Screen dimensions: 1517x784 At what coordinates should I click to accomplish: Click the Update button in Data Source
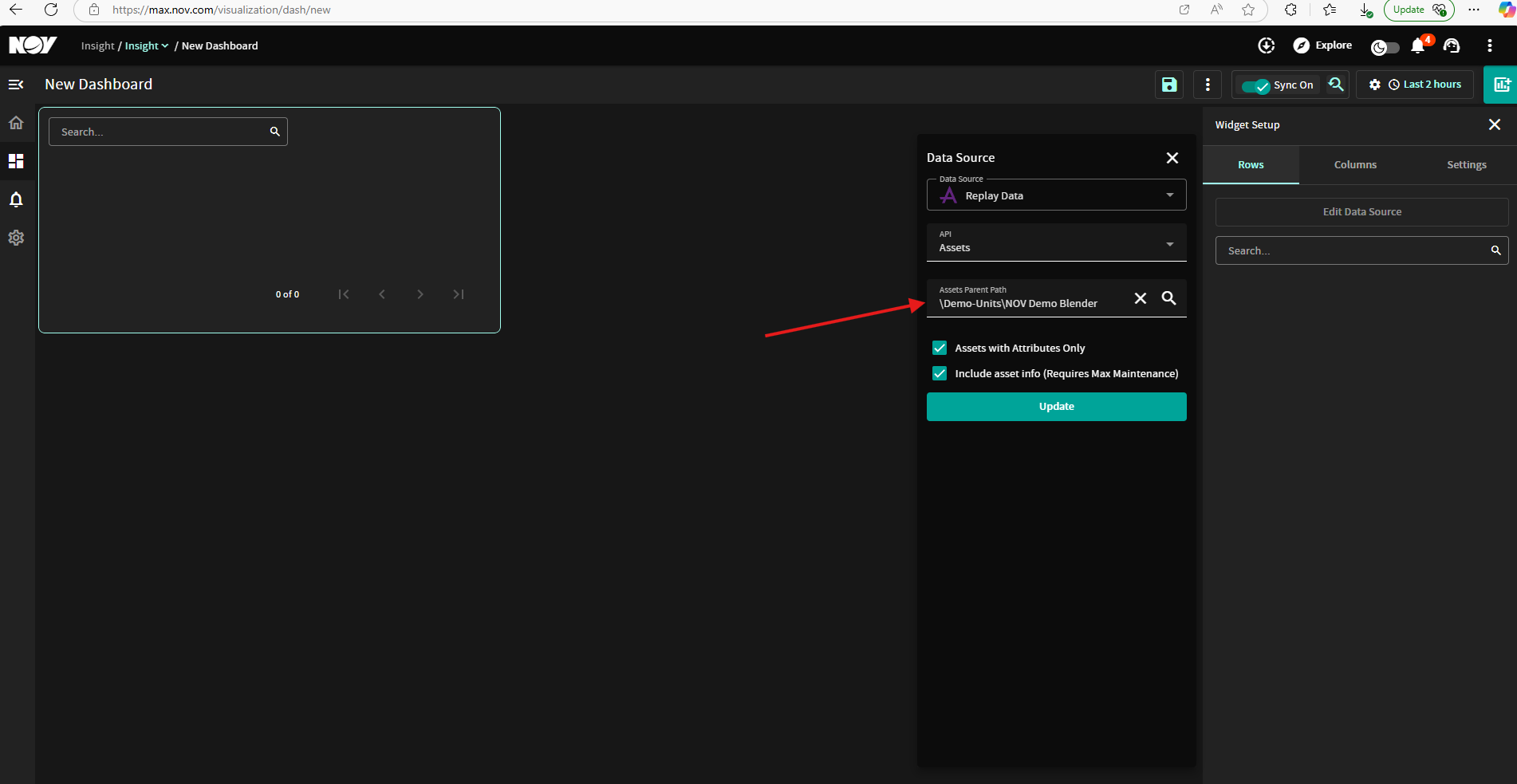pyautogui.click(x=1057, y=407)
